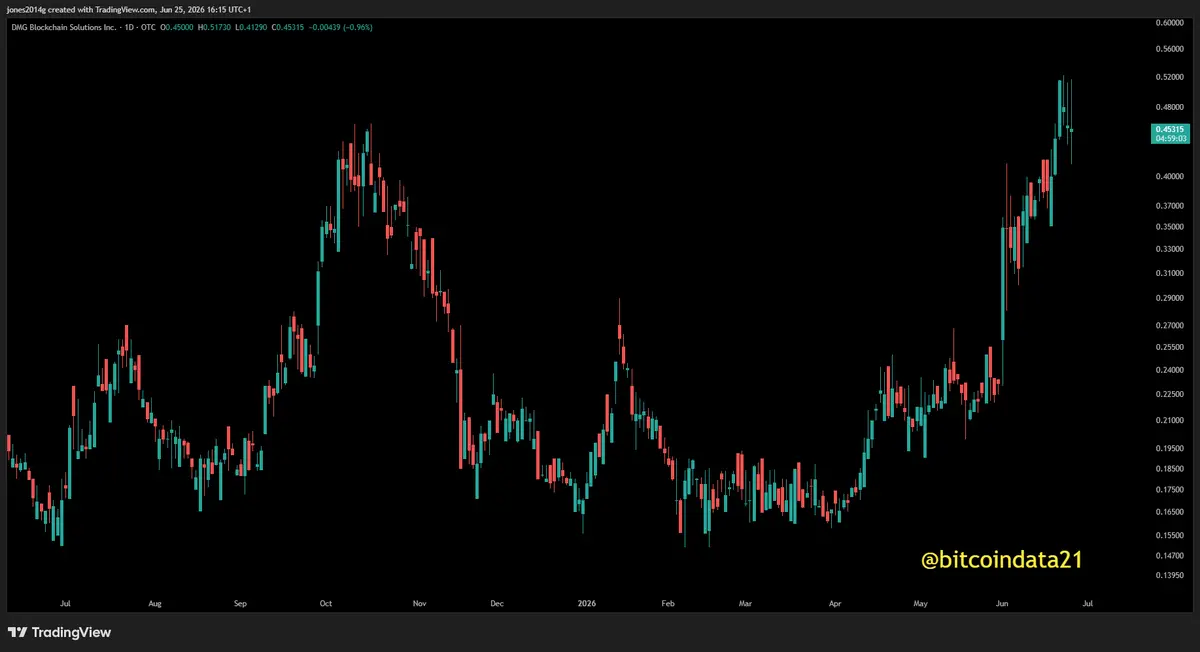This screenshot has height=652, width=1200.
Task: Click the 0.16500 price axis label
Action: pyautogui.click(x=1169, y=512)
